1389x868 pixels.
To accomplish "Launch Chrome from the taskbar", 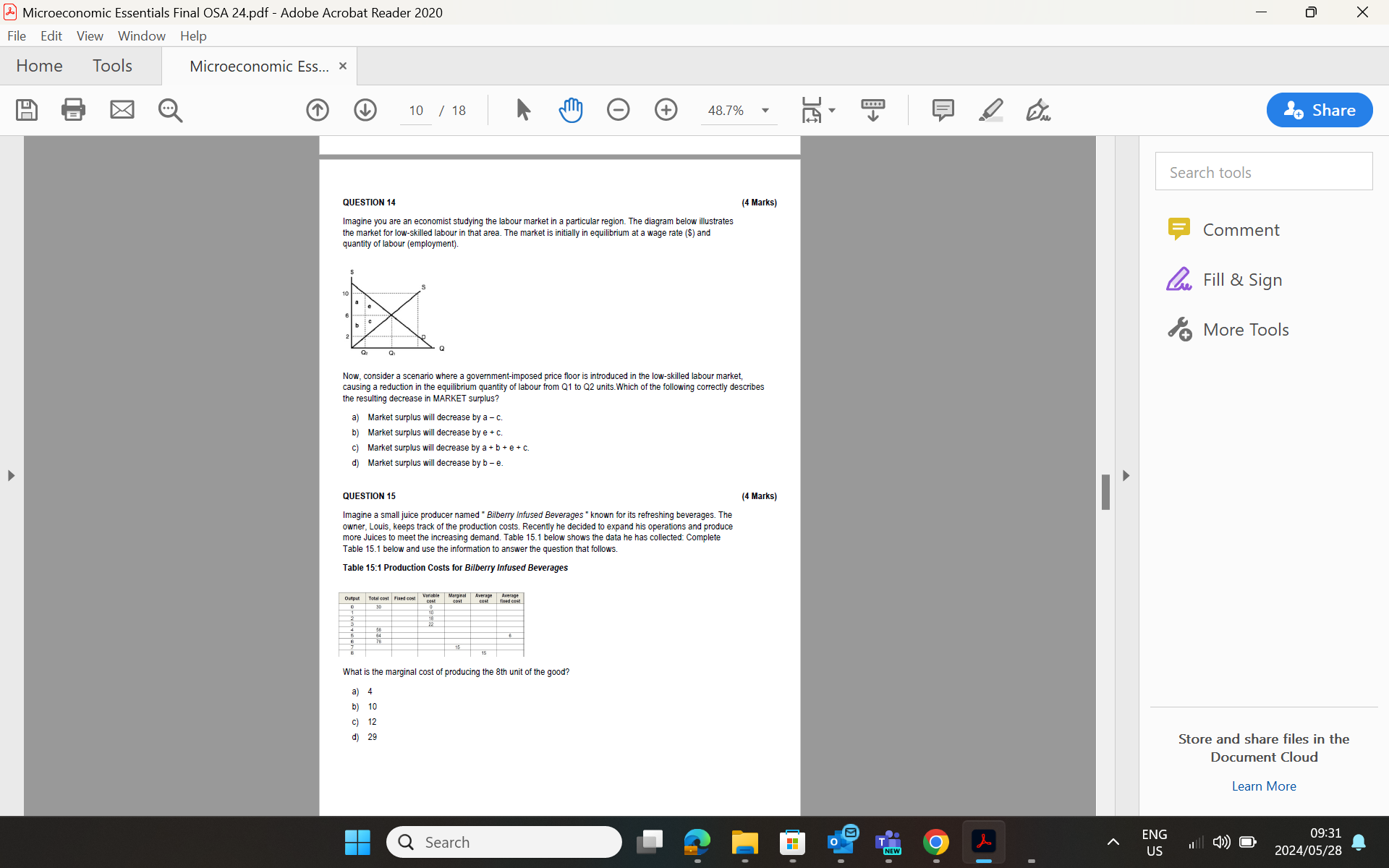I will pyautogui.click(x=936, y=842).
